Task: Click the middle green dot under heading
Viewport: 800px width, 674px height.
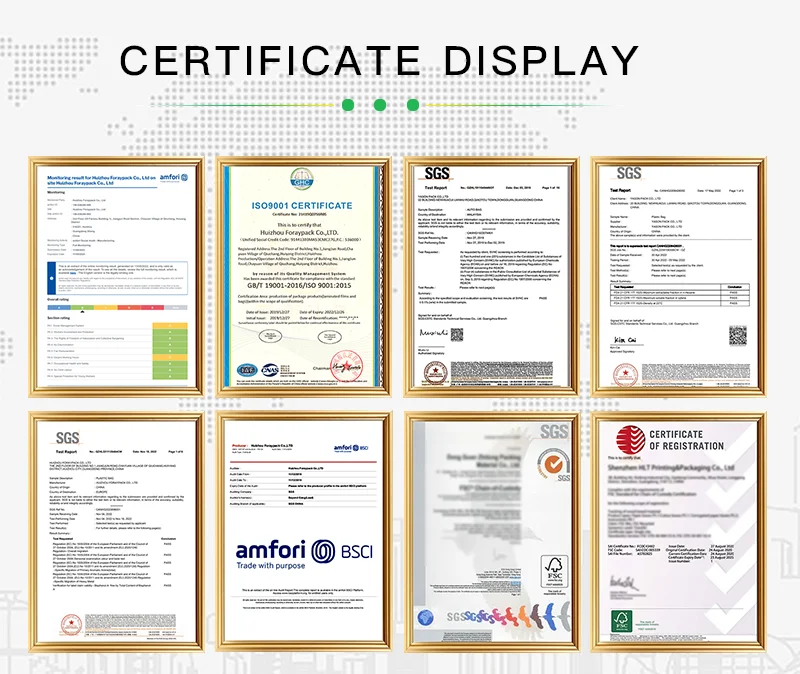Action: tap(380, 105)
